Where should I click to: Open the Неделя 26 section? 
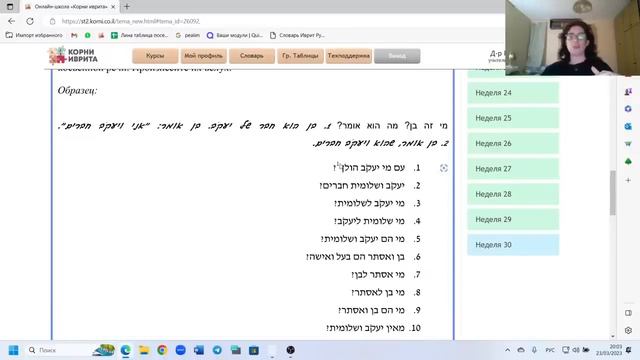(x=513, y=144)
